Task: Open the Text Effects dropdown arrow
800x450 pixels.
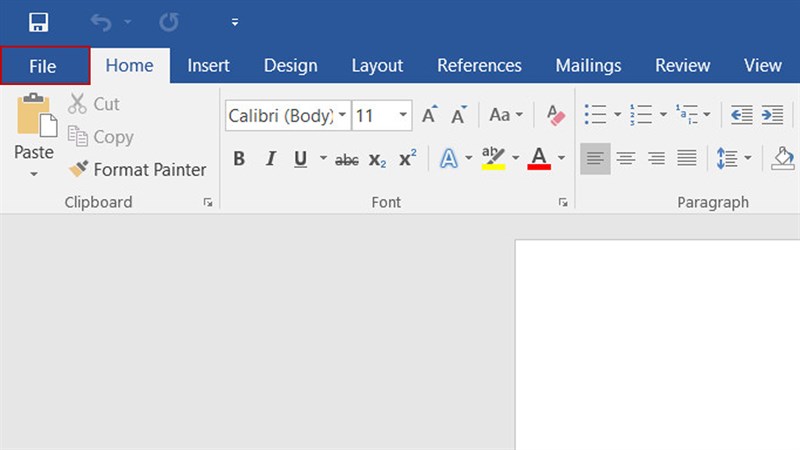Action: [468, 158]
